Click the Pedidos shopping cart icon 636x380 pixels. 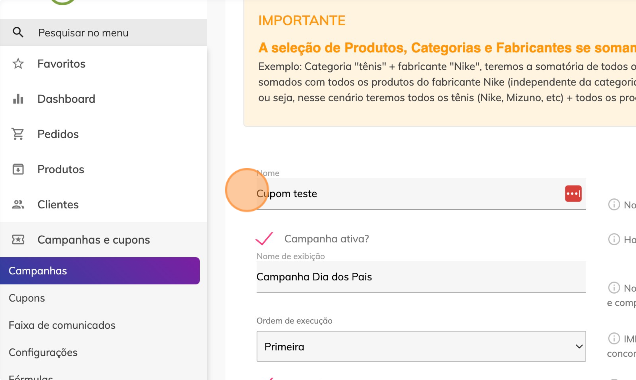tap(18, 134)
